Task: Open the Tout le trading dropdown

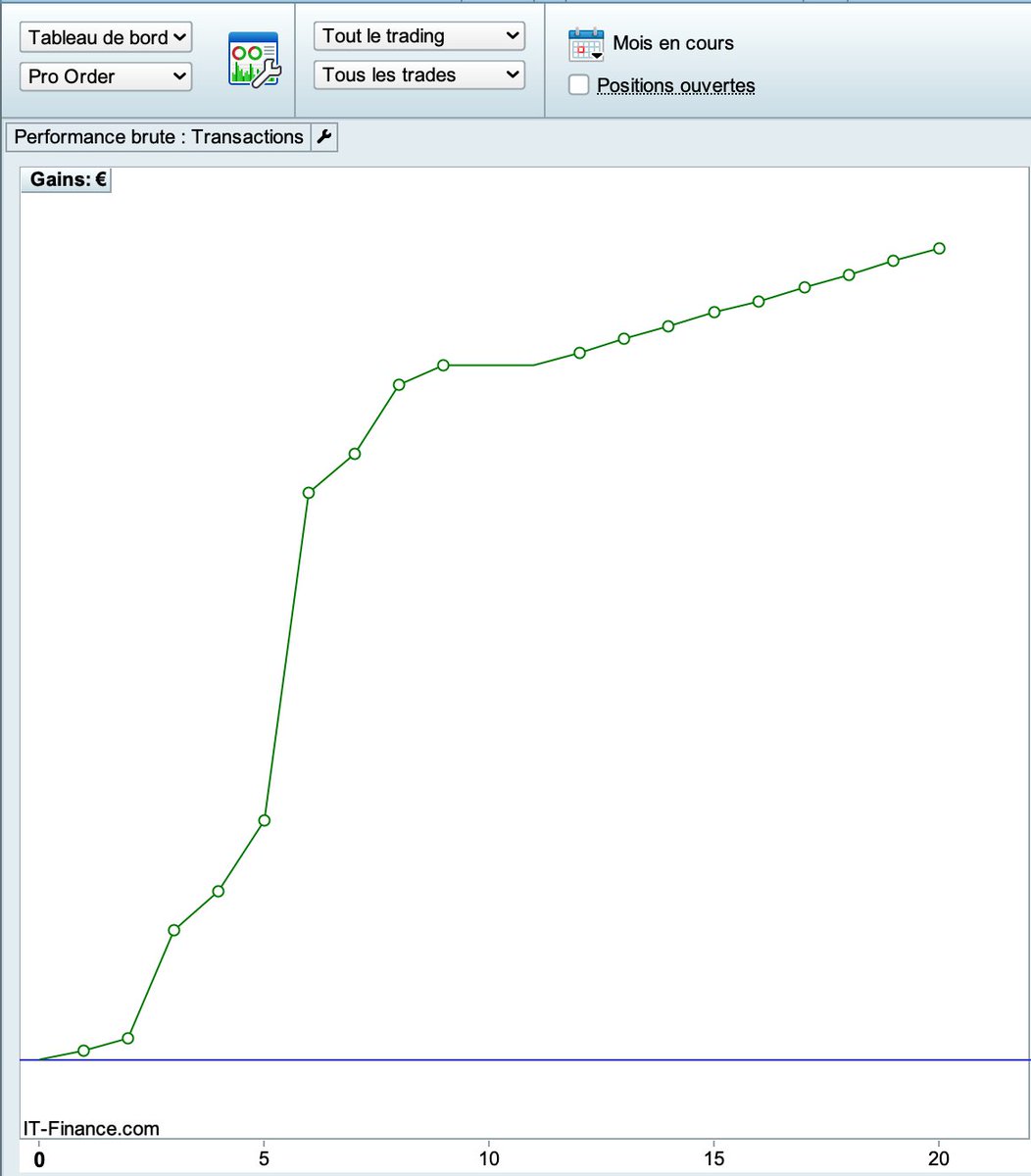Action: 419,36
